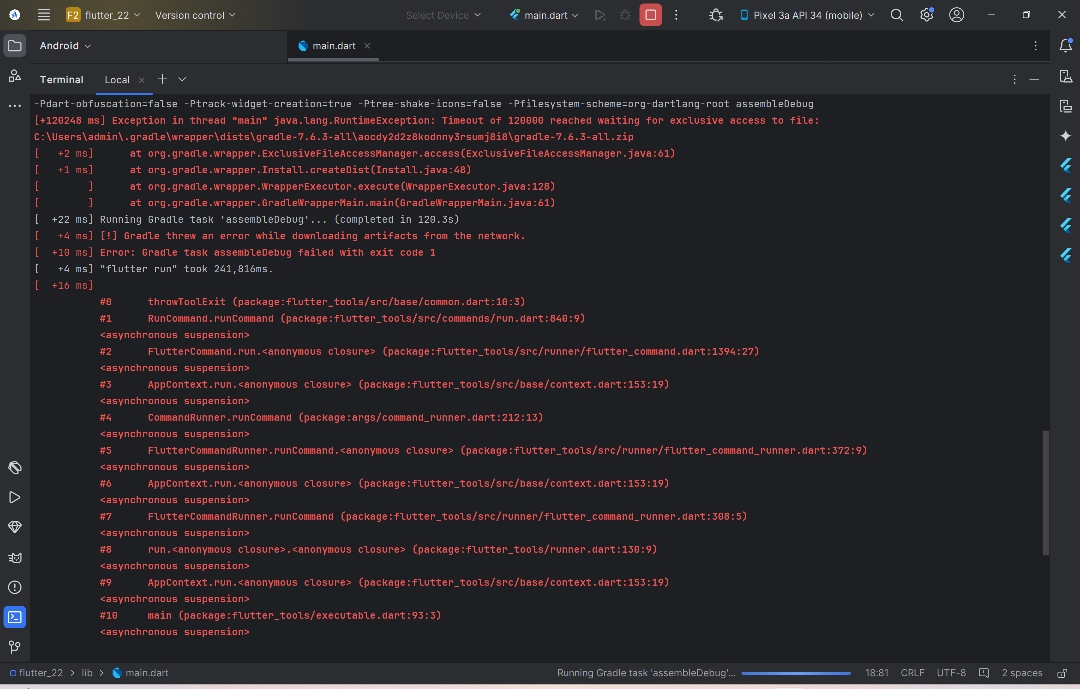The width and height of the screenshot is (1080, 689).
Task: Open Pixel 3a API 34 device dropdown
Action: click(807, 14)
